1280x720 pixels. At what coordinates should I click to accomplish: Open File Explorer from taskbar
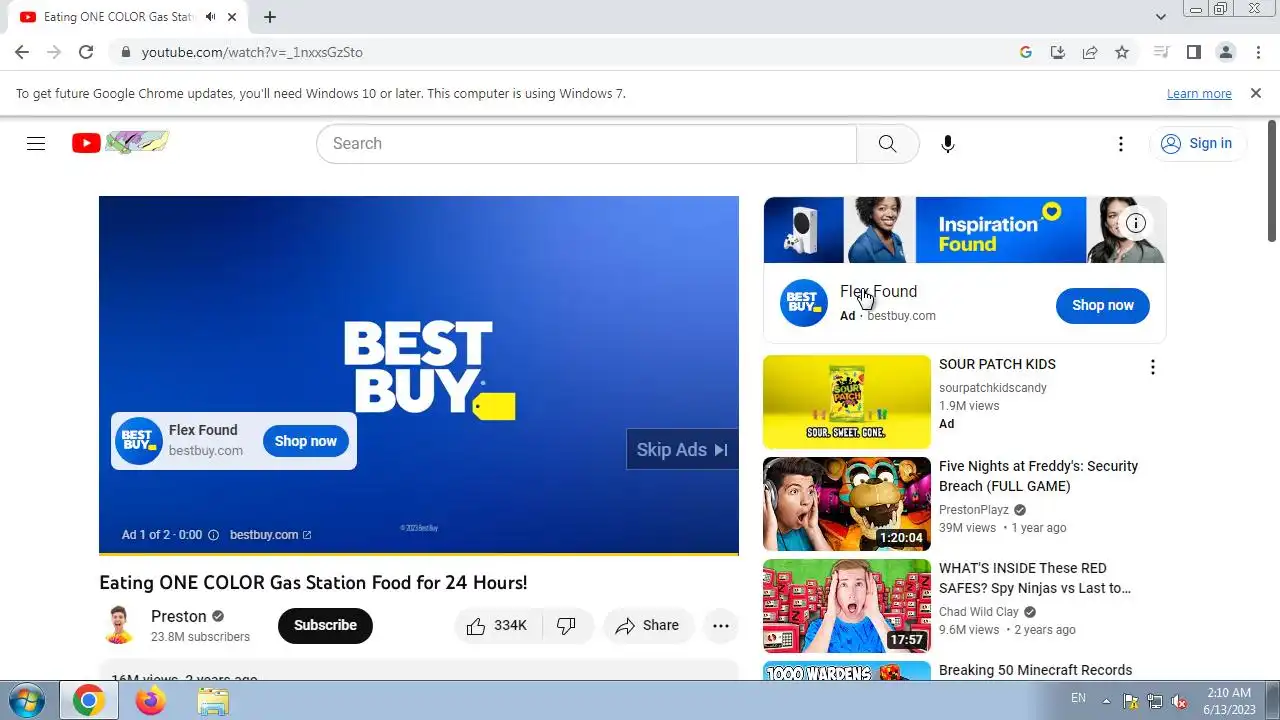click(x=213, y=701)
